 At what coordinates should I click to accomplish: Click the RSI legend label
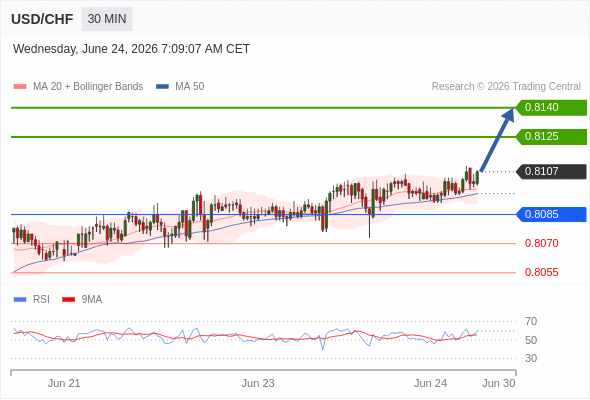point(41,300)
